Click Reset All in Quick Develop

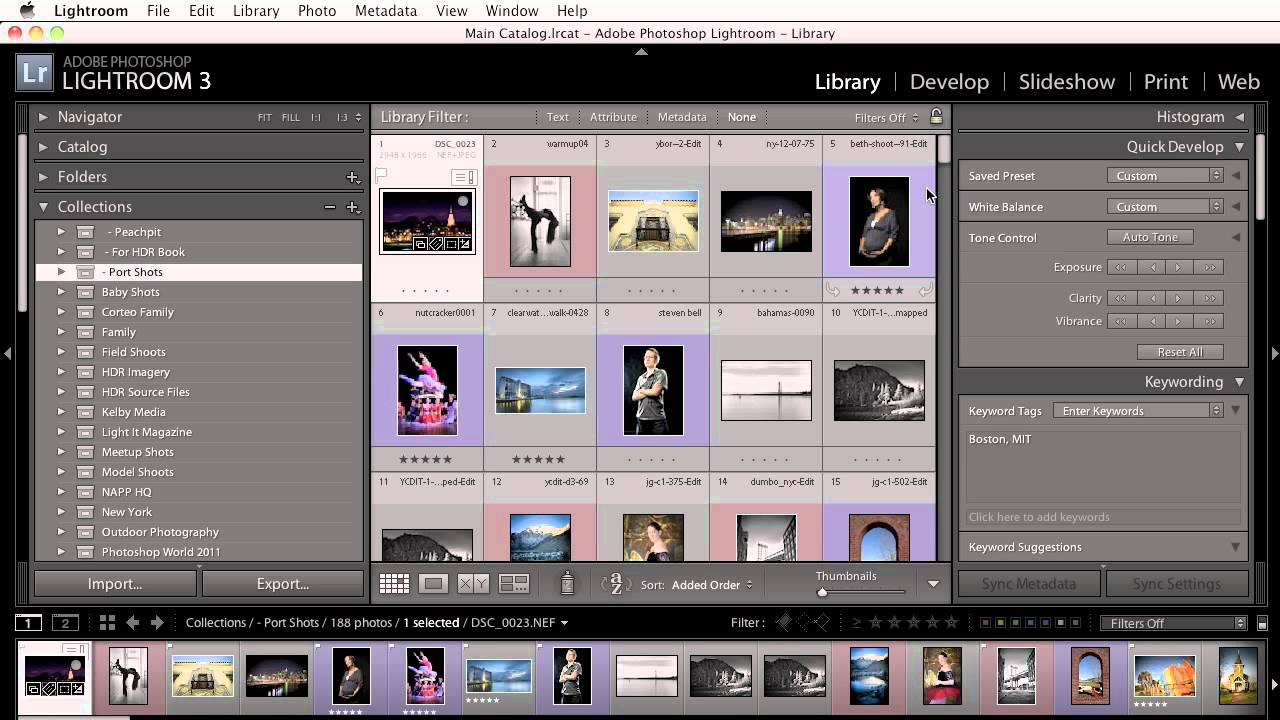[1180, 352]
